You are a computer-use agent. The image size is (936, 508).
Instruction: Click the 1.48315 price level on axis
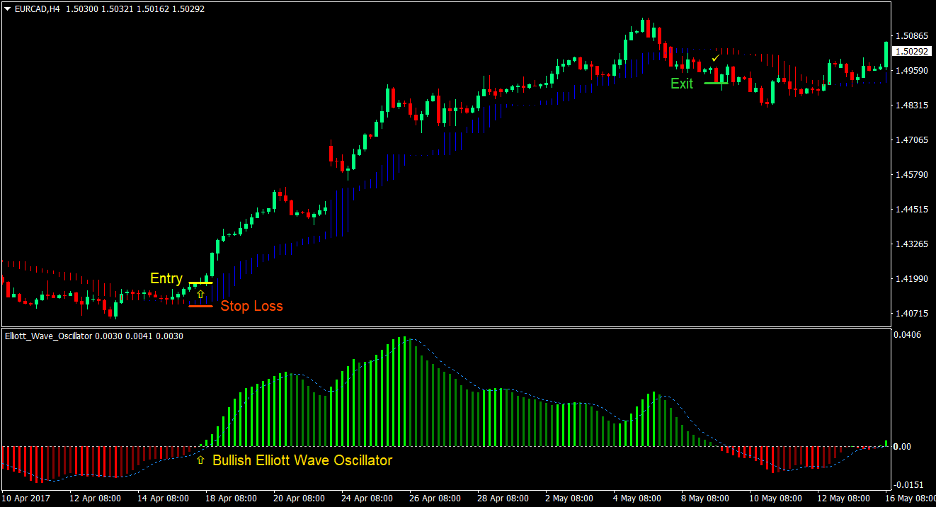[x=912, y=105]
